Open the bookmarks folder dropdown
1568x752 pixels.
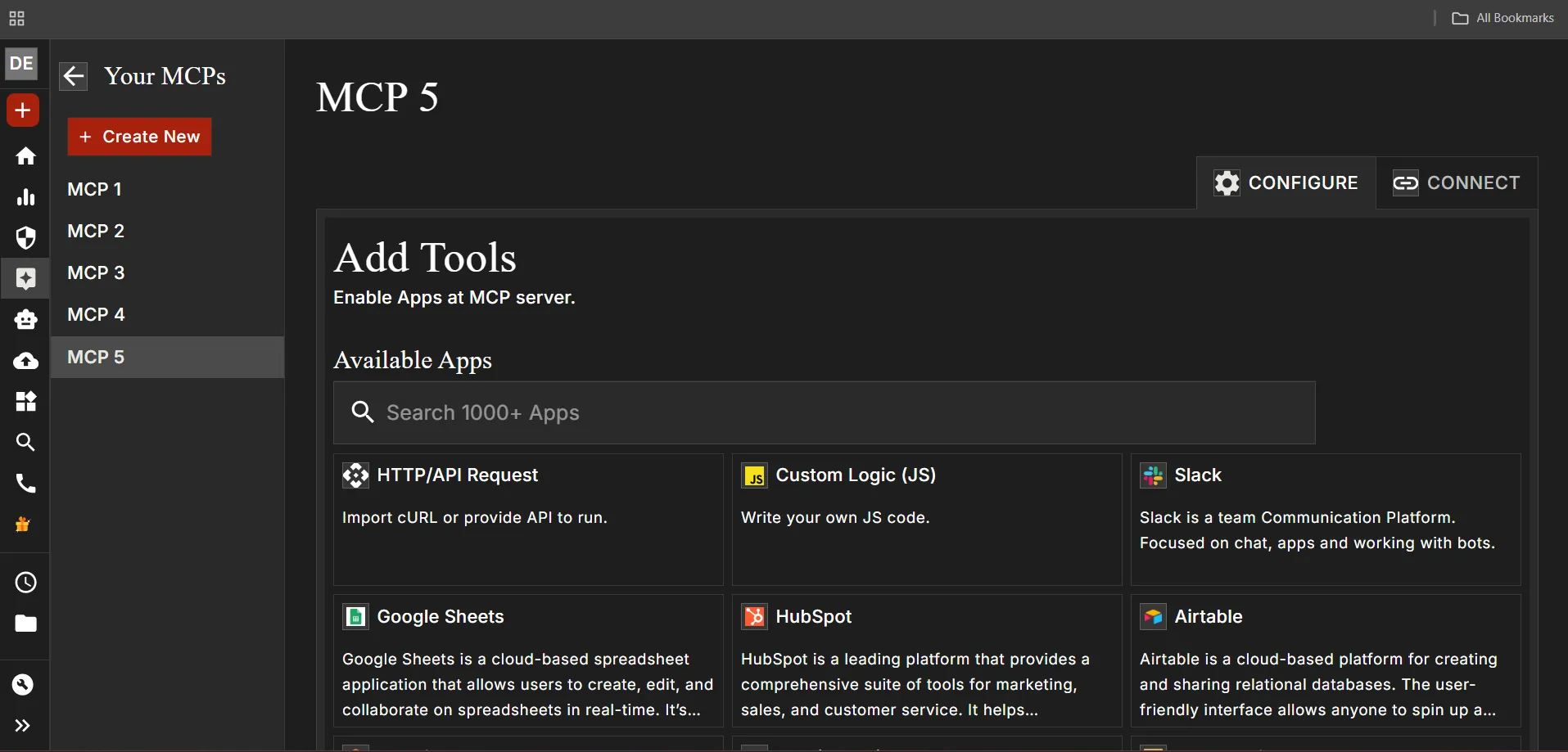click(1503, 17)
